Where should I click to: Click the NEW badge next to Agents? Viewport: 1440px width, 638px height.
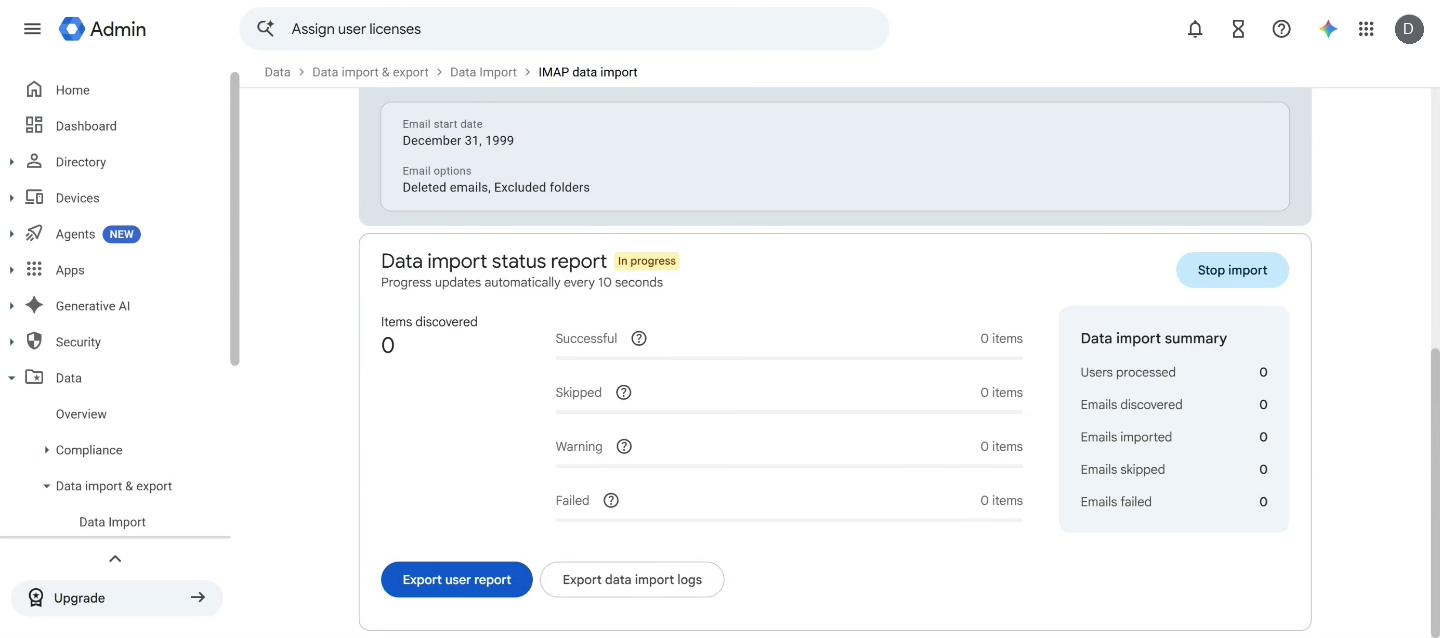(122, 234)
